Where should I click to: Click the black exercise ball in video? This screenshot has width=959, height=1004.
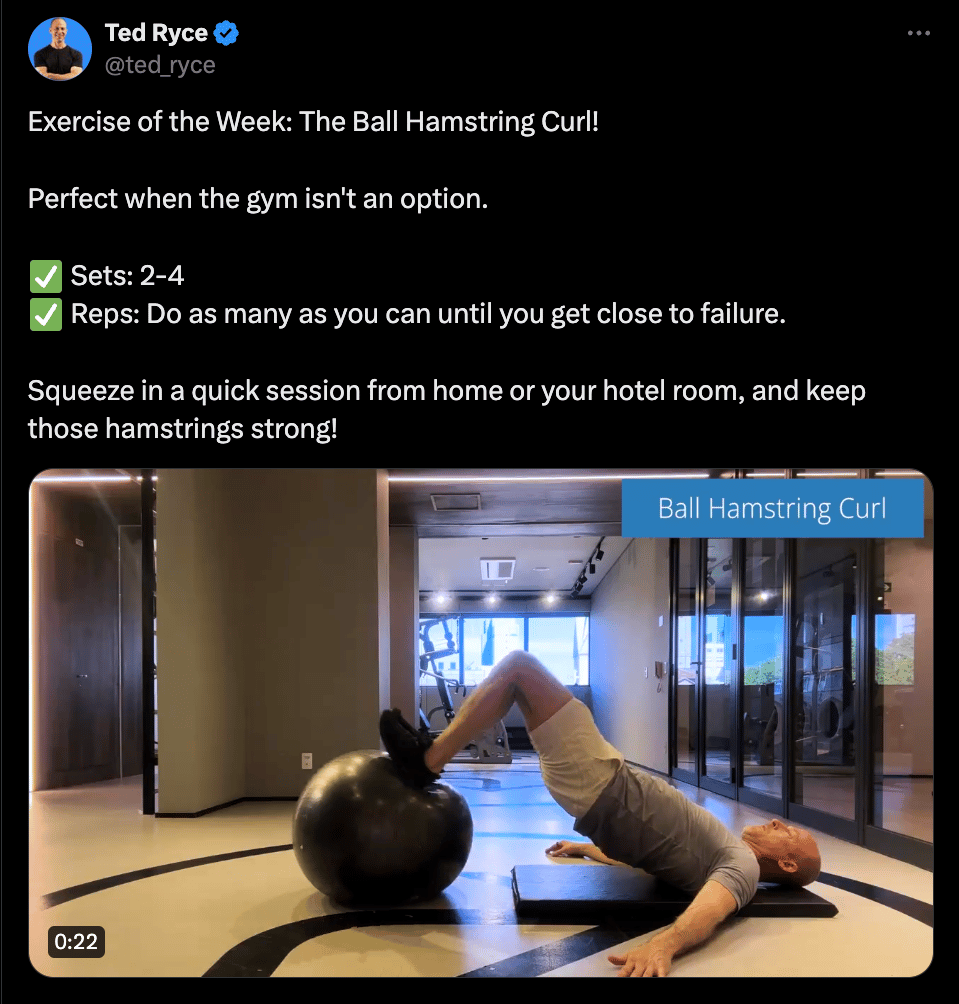[x=382, y=829]
